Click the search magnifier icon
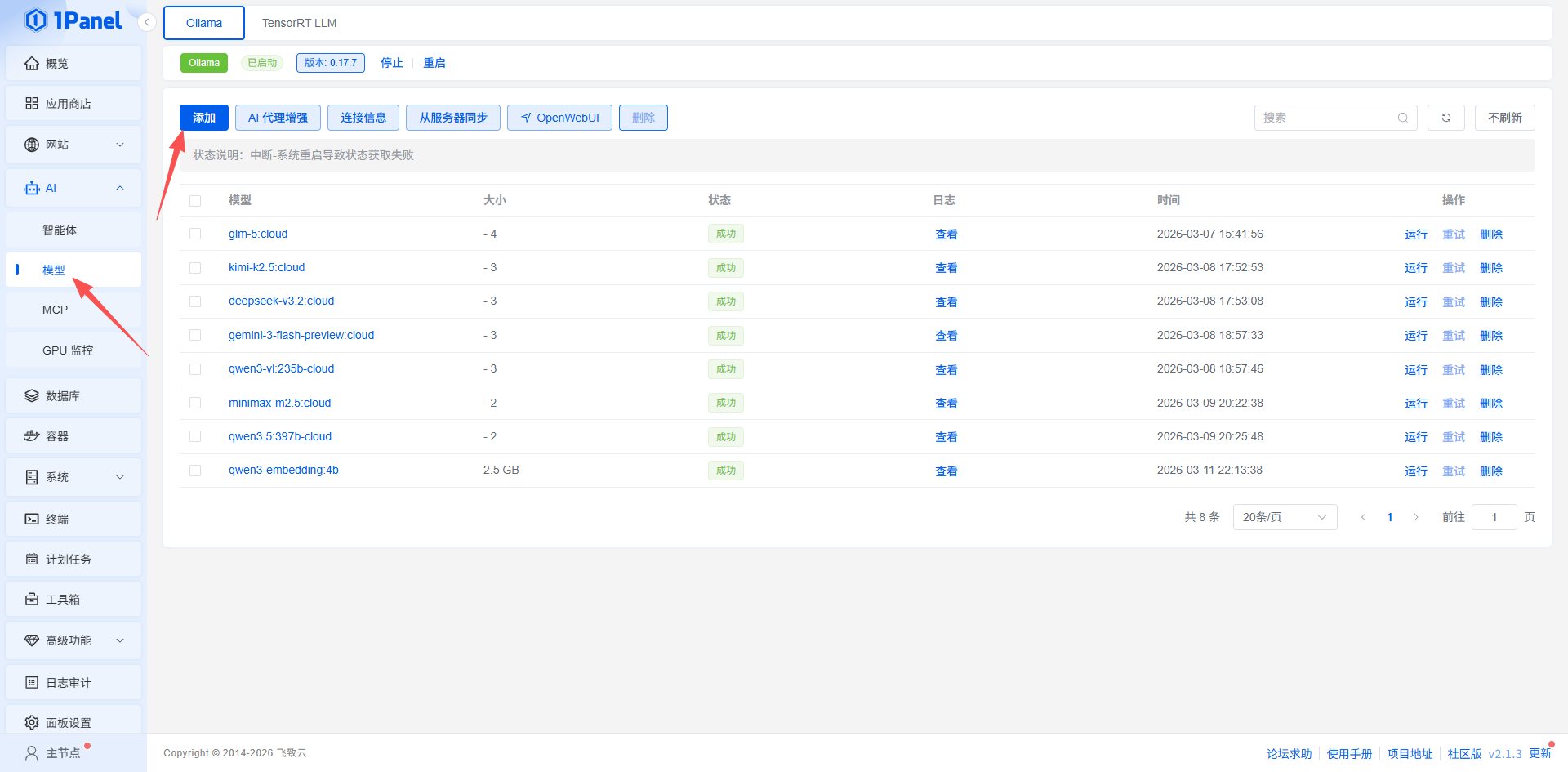This screenshot has width=1568, height=772. 1403,118
